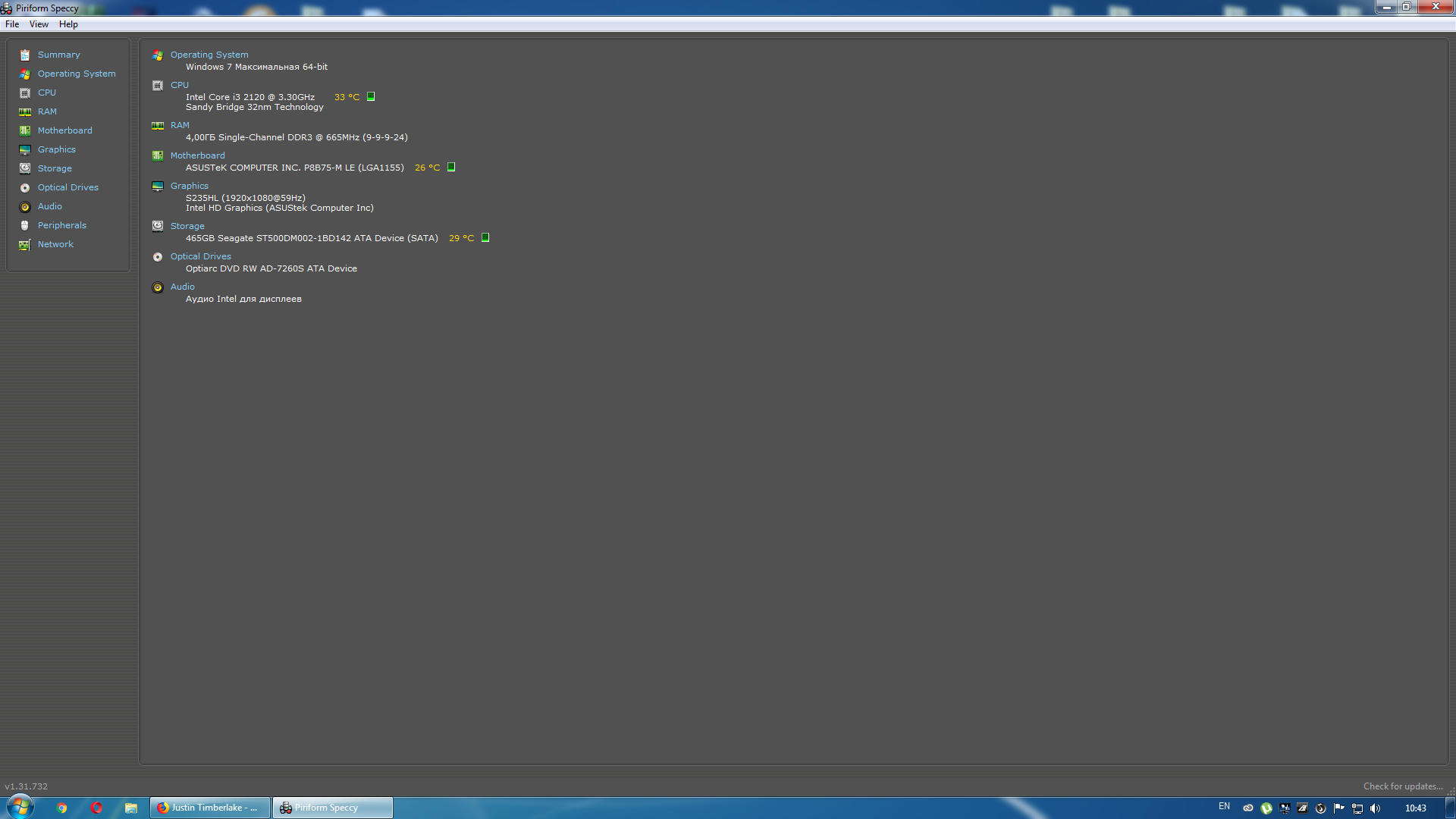Switch to Firefox Justin Timberlake taskbar window
Screen dimensions: 1456x819
(209, 808)
